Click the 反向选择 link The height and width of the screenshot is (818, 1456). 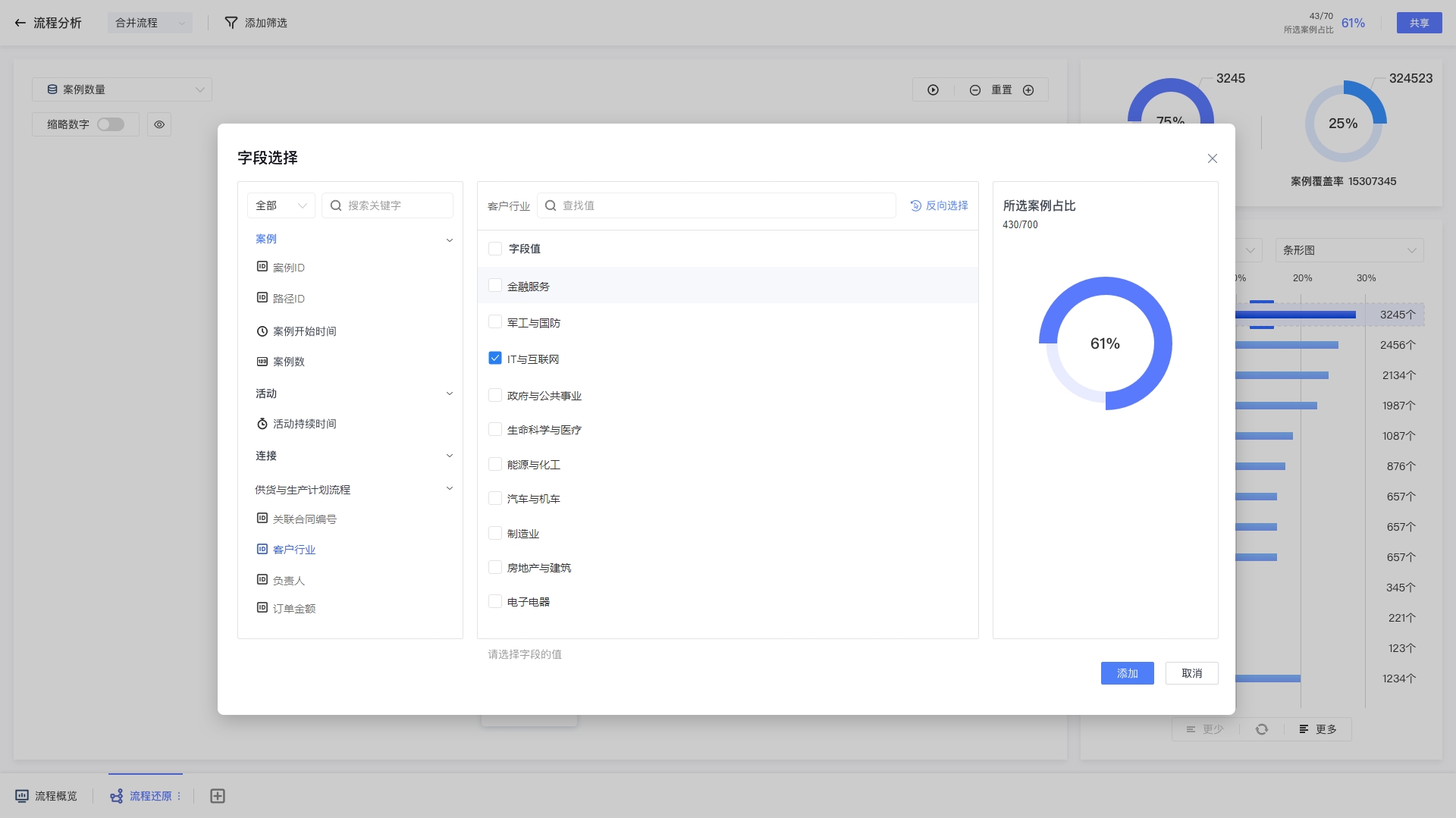pyautogui.click(x=939, y=205)
